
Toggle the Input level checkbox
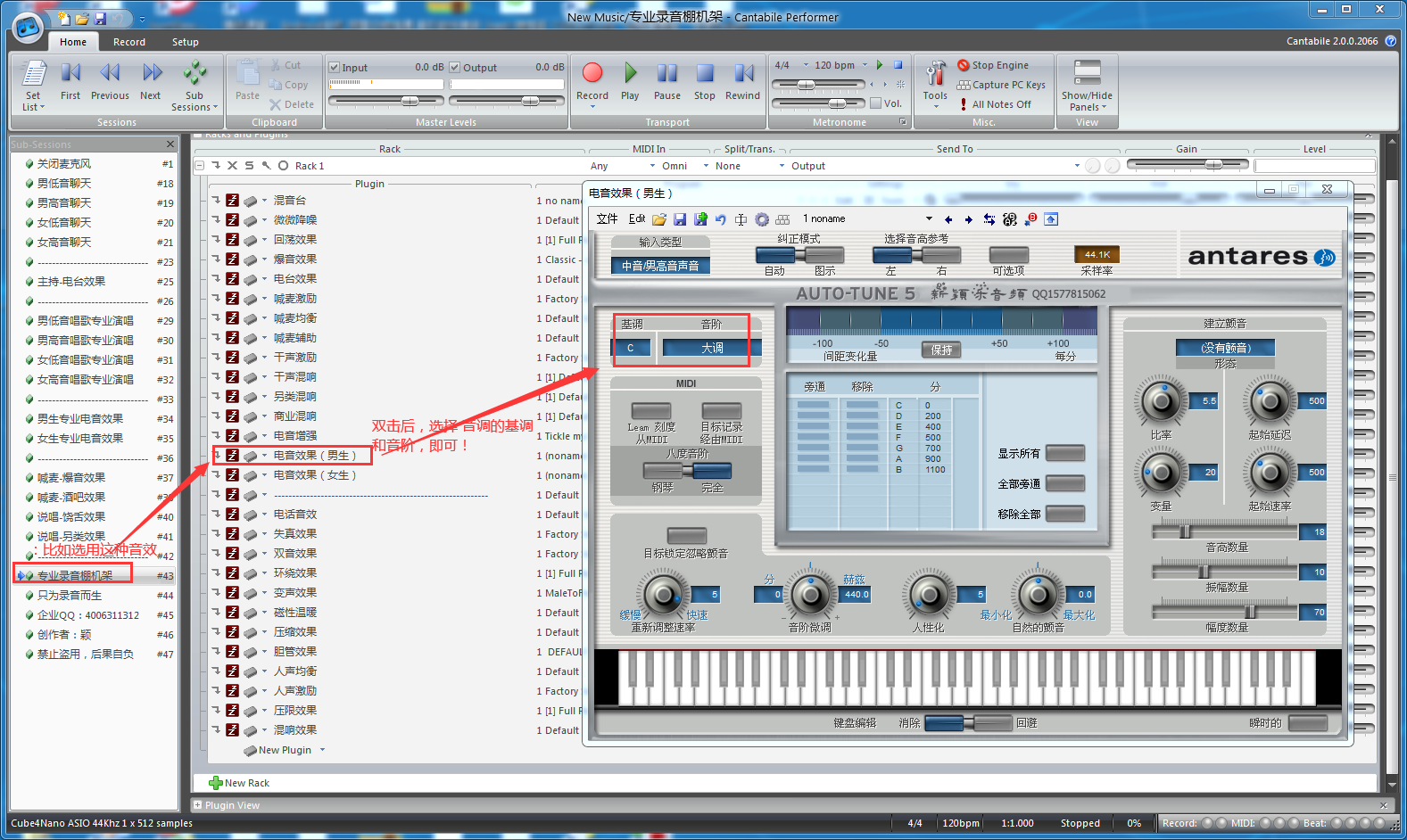tap(335, 67)
